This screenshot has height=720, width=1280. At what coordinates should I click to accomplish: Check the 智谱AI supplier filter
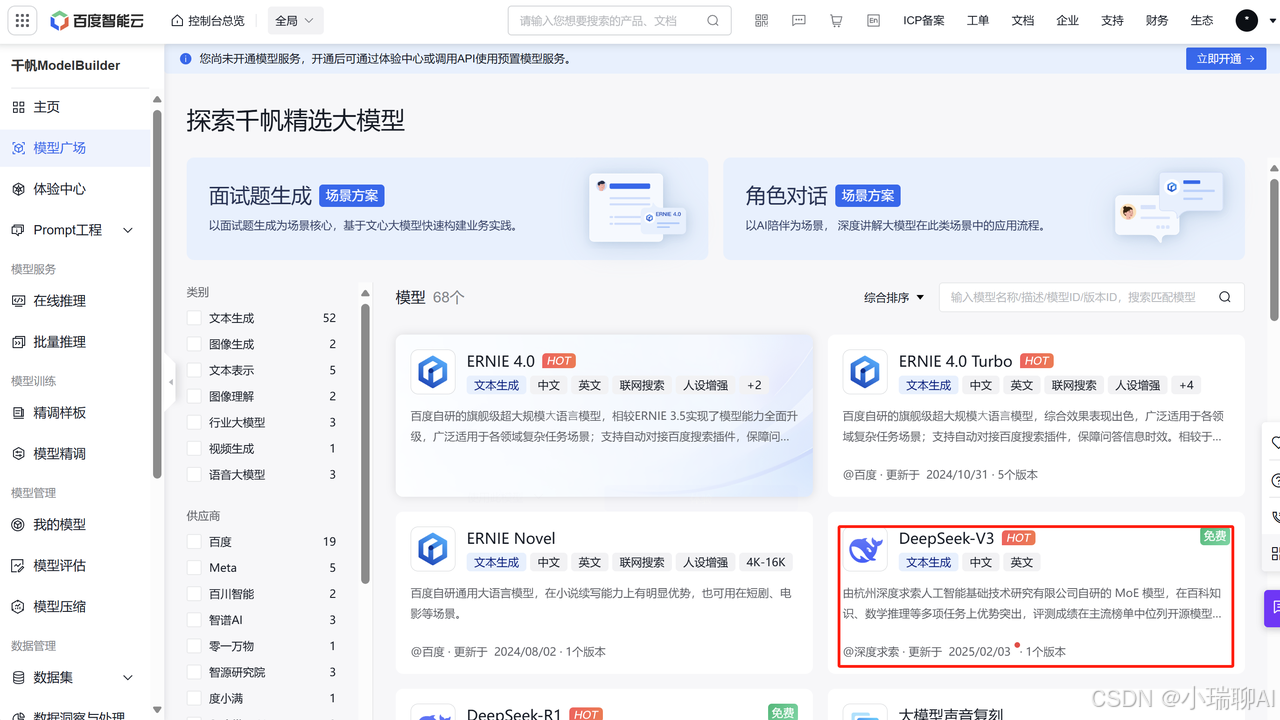point(194,620)
